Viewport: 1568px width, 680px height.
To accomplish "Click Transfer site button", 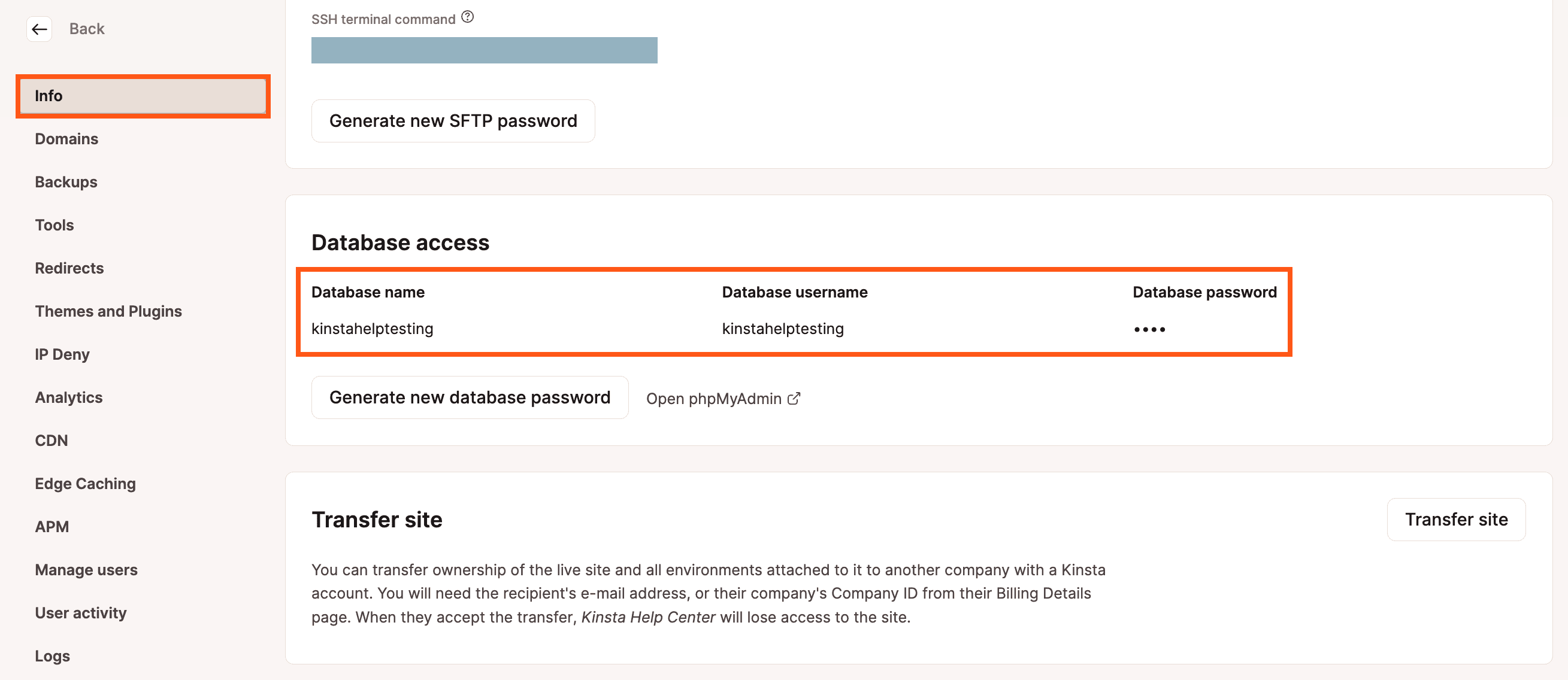I will coord(1459,519).
